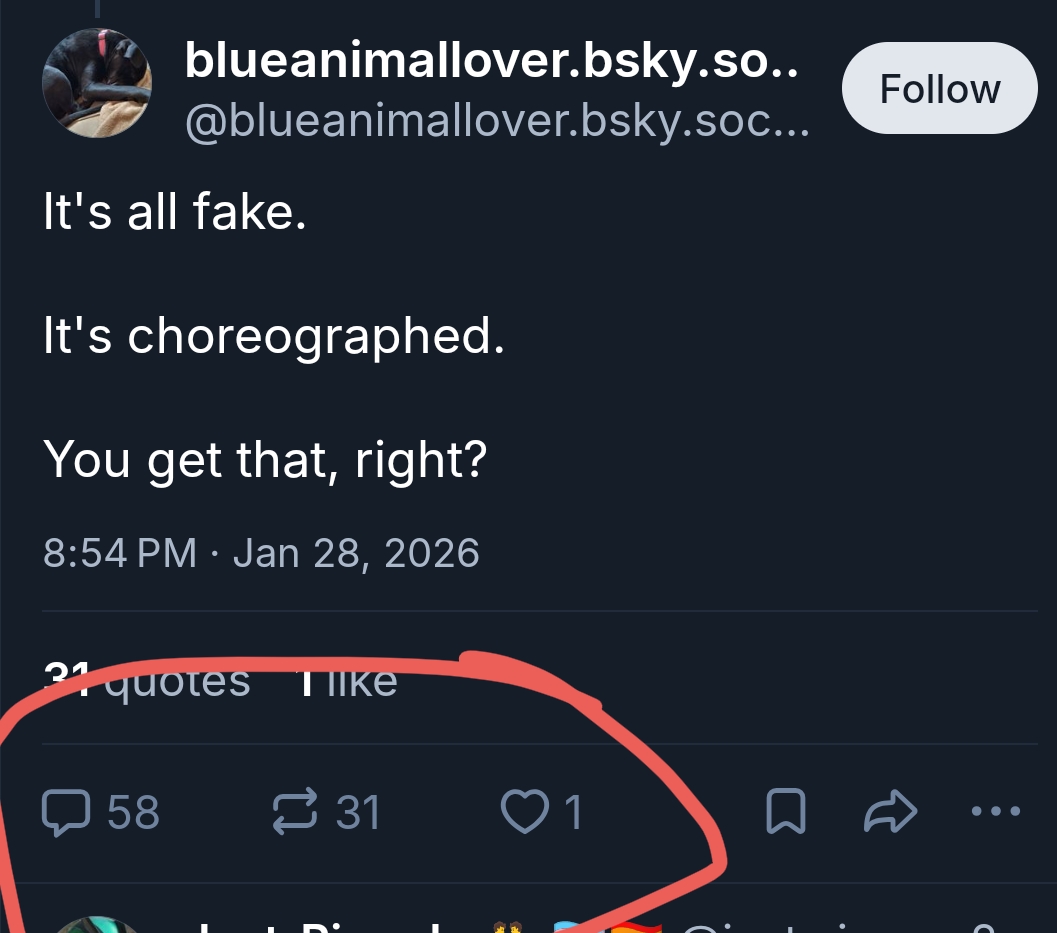Tap the @blueanimallover.bsky.soc... handle

[x=496, y=121]
